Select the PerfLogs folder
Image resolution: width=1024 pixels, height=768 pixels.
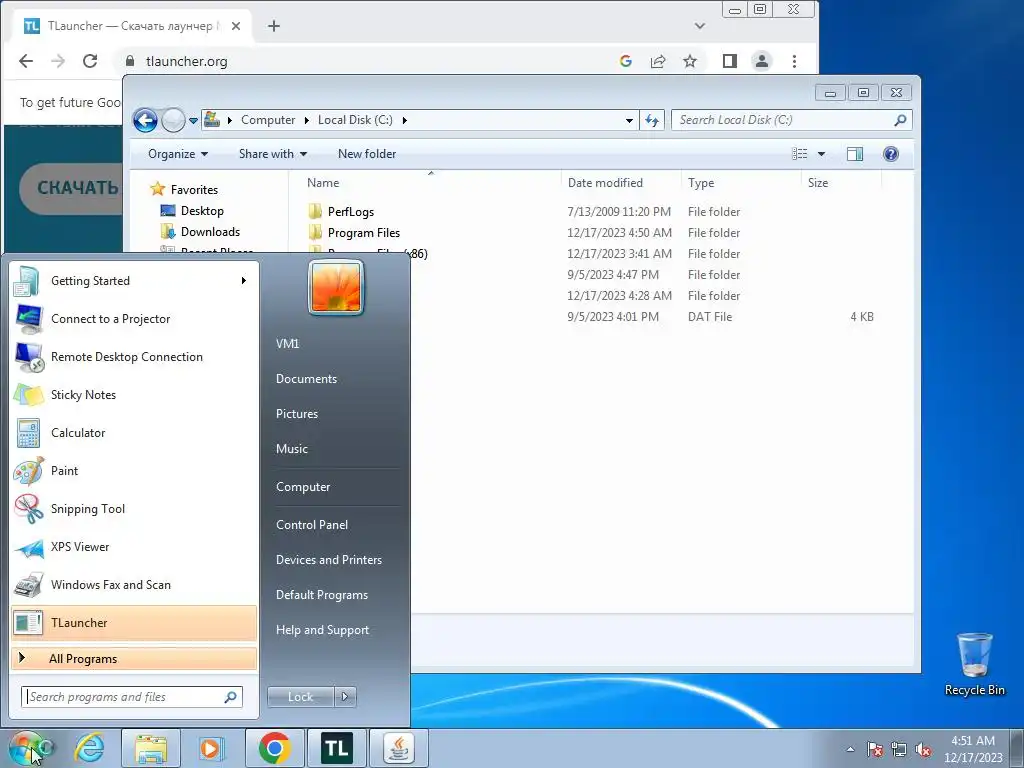point(350,212)
